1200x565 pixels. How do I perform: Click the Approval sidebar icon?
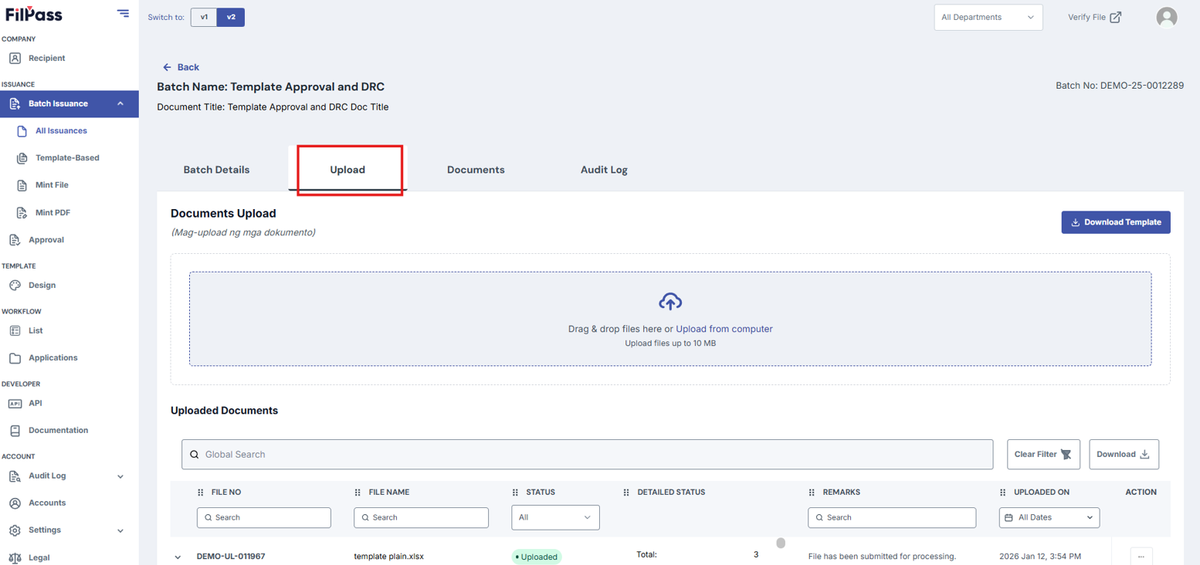tap(15, 240)
